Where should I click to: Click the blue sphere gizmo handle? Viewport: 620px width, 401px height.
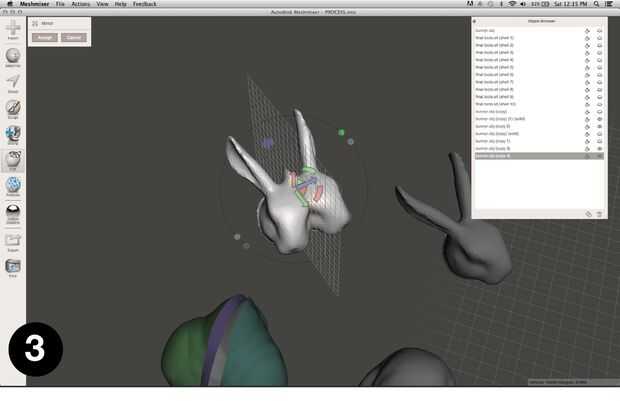coord(350,142)
